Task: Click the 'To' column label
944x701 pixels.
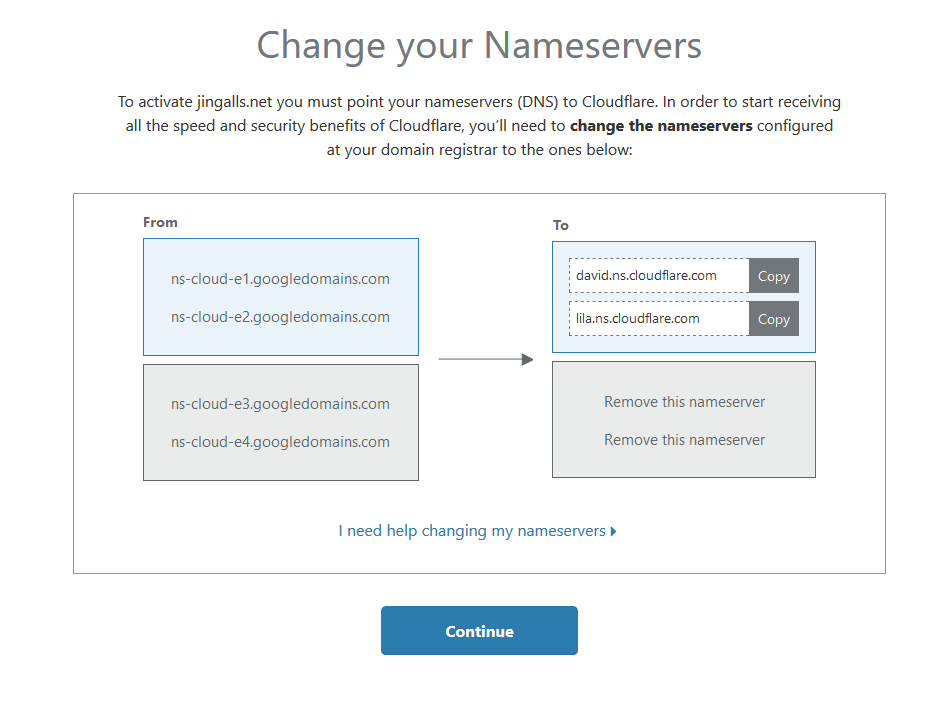Action: tap(560, 225)
